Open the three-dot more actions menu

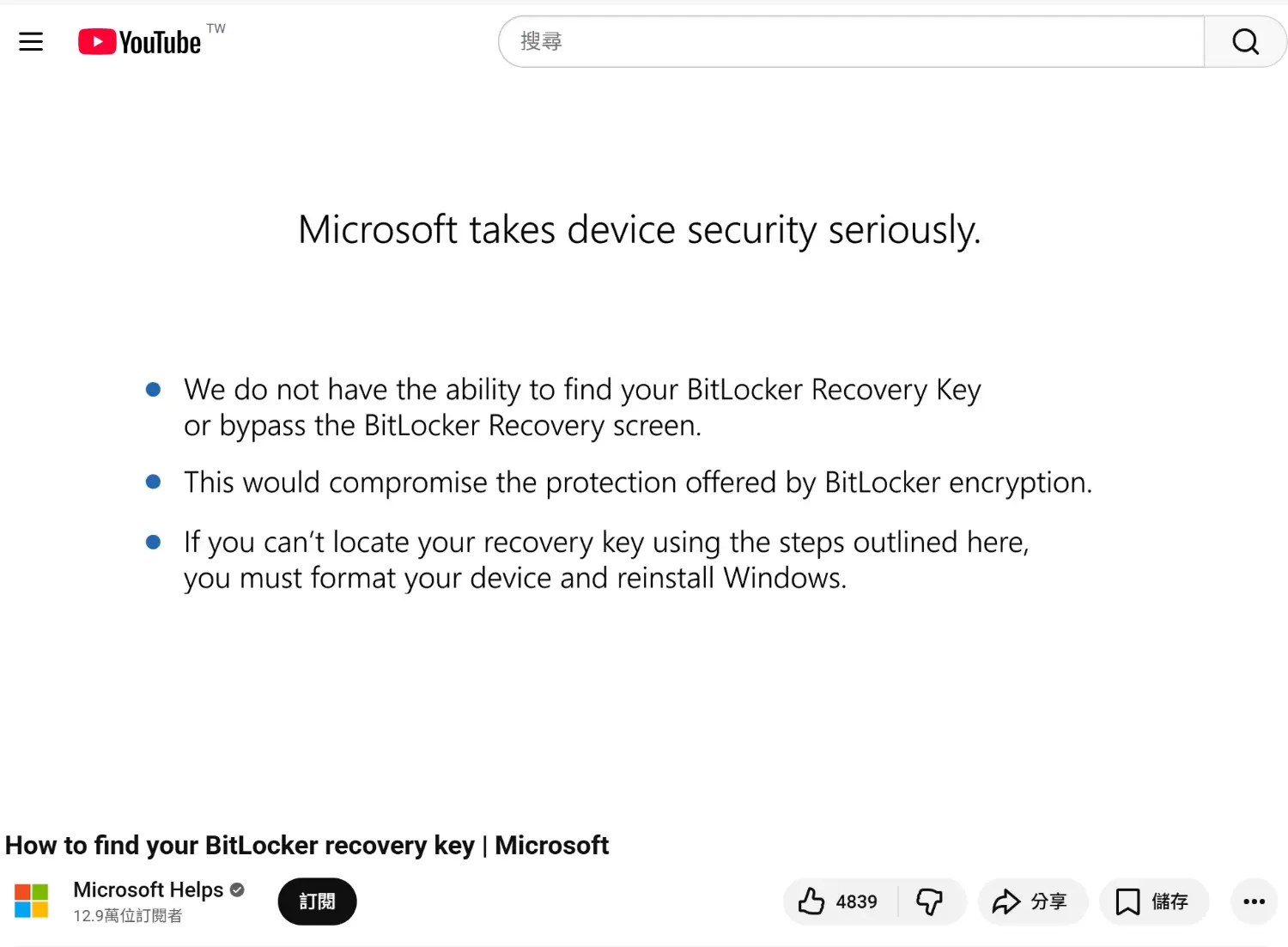1254,901
